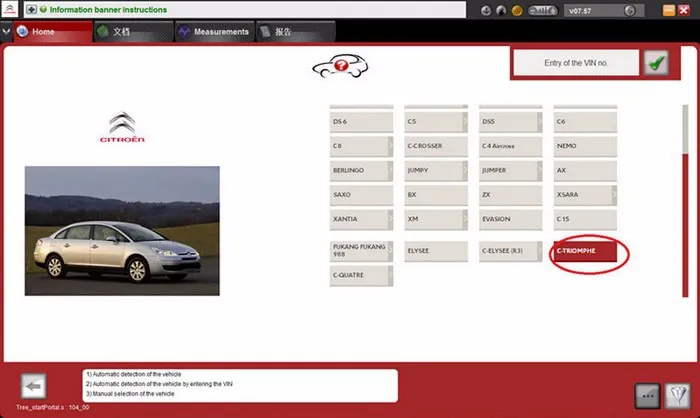This screenshot has width=700, height=418.
Task: Select the XANTIA vehicle
Action: [x=361, y=219]
